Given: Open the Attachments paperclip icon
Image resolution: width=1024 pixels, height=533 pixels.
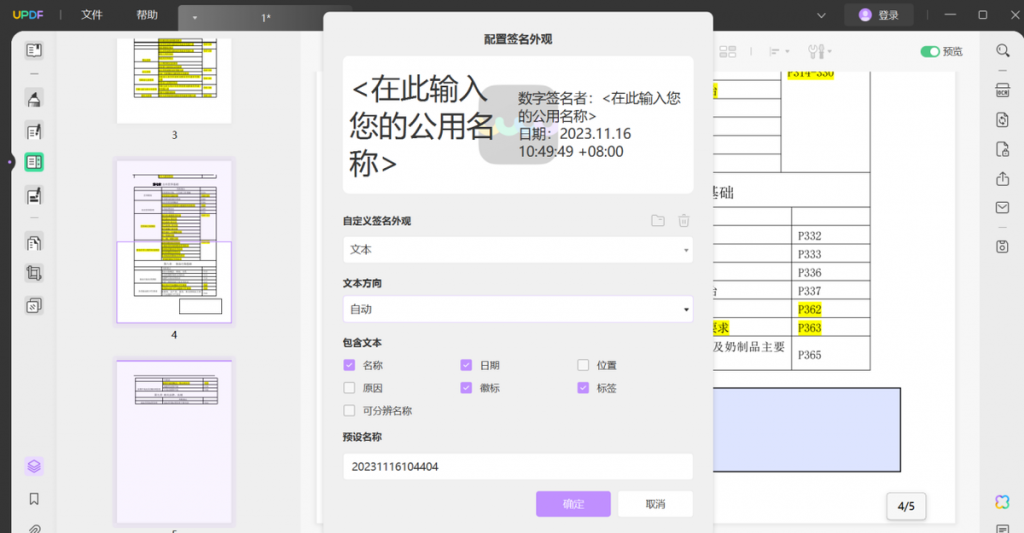Looking at the screenshot, I should pos(34,528).
